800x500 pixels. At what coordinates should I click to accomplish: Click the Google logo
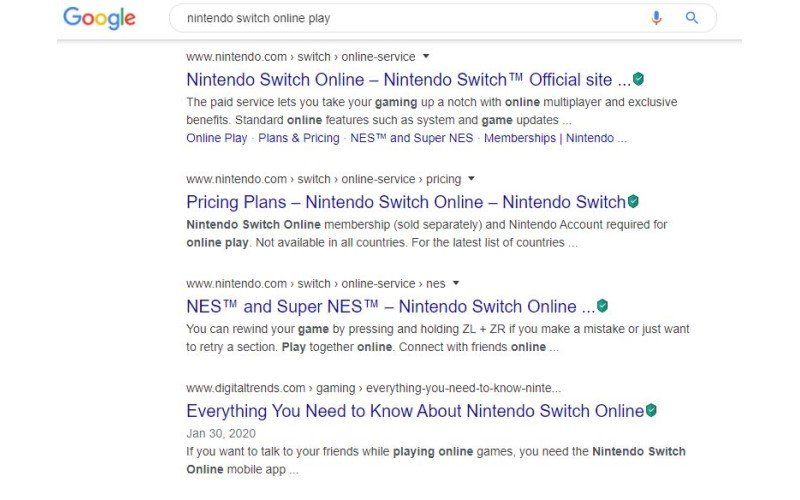(99, 18)
